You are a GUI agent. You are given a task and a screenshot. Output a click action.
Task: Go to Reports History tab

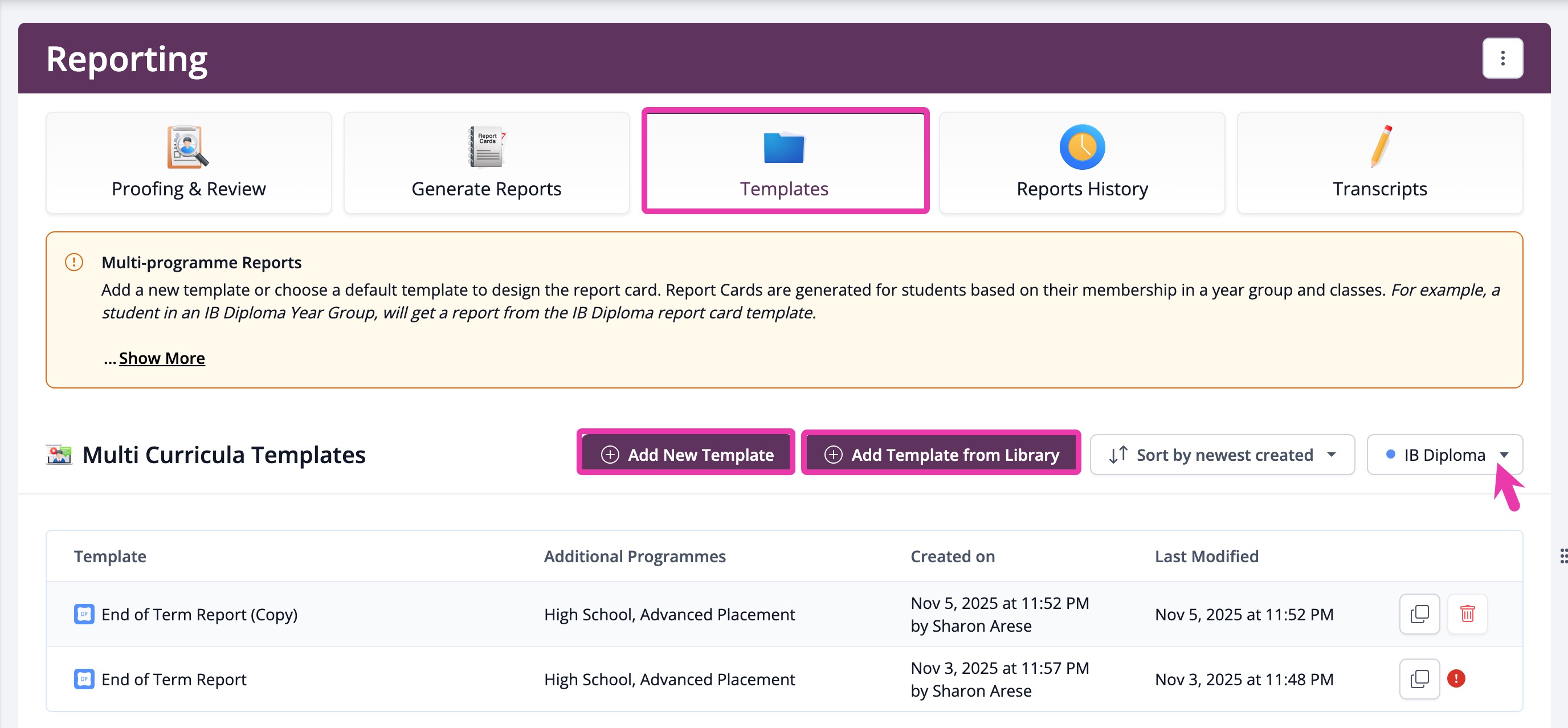coord(1081,162)
